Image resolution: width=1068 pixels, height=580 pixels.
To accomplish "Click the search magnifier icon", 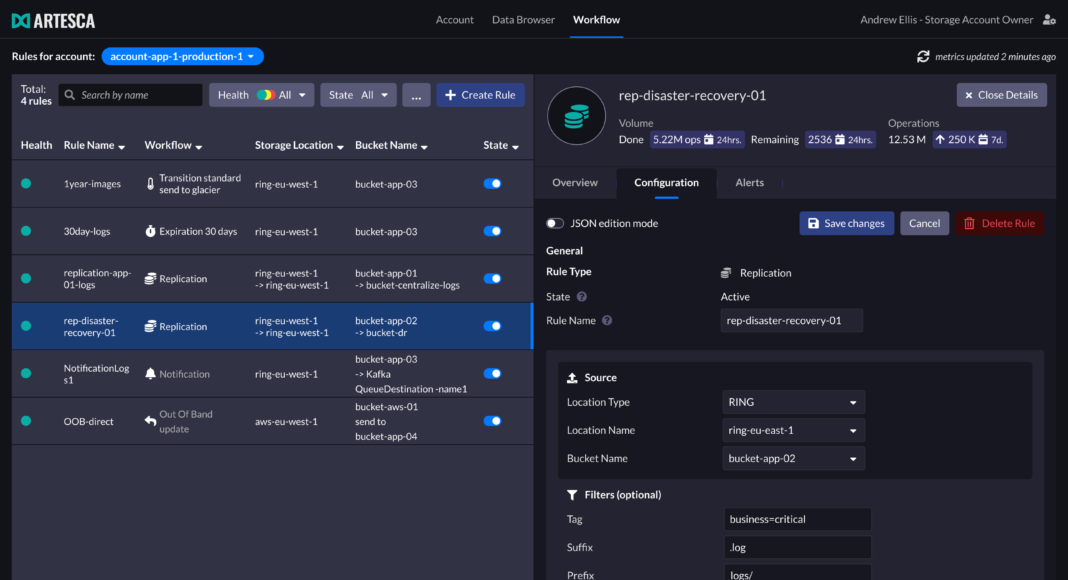I will (69, 95).
